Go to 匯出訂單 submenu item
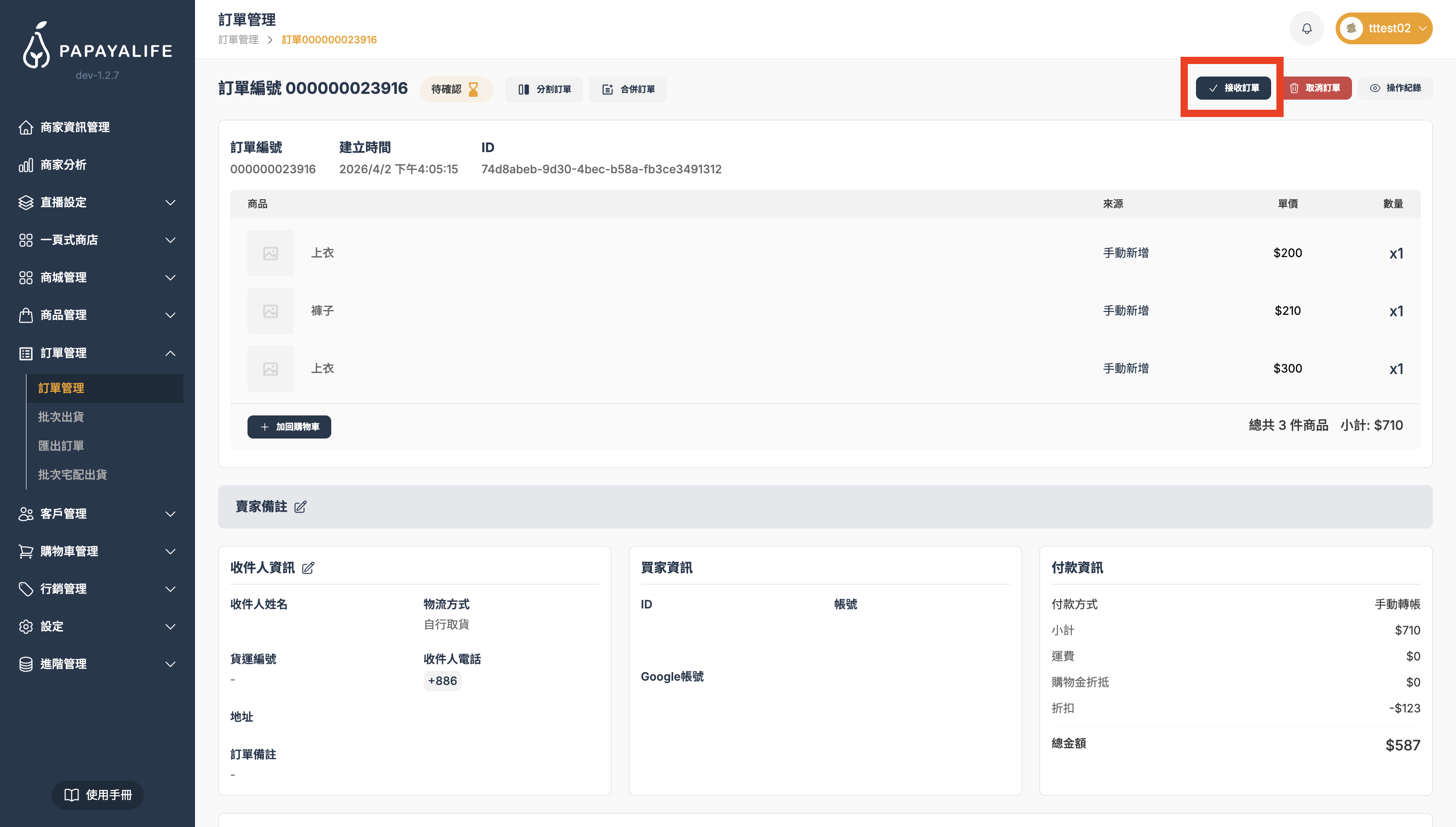The height and width of the screenshot is (827, 1456). pyautogui.click(x=61, y=446)
